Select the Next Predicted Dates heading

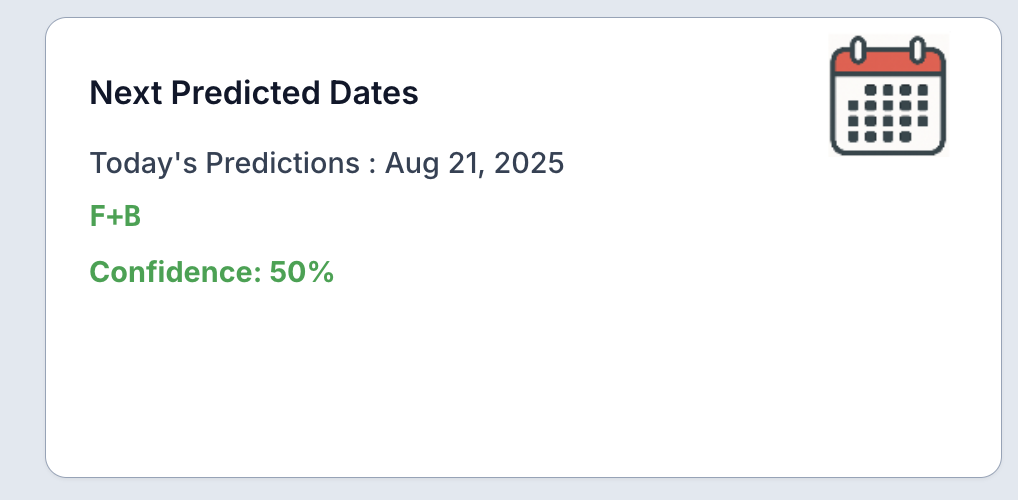(254, 92)
